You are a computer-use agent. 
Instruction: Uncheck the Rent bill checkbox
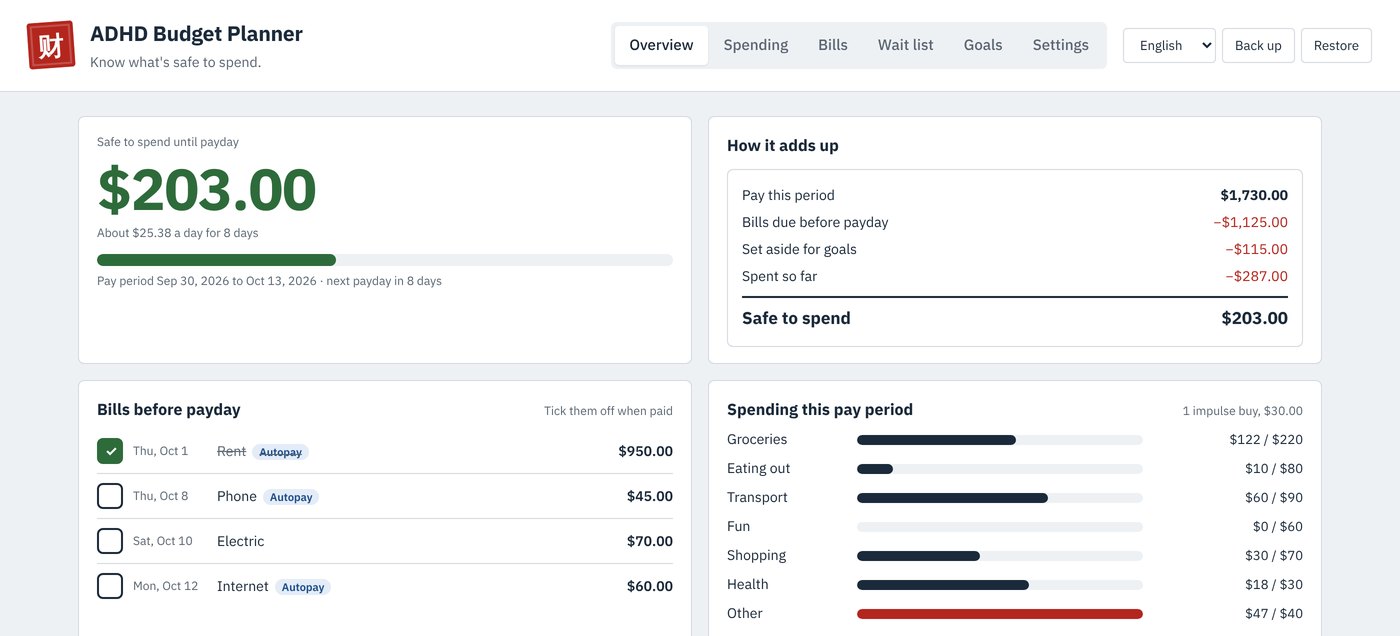pos(110,451)
